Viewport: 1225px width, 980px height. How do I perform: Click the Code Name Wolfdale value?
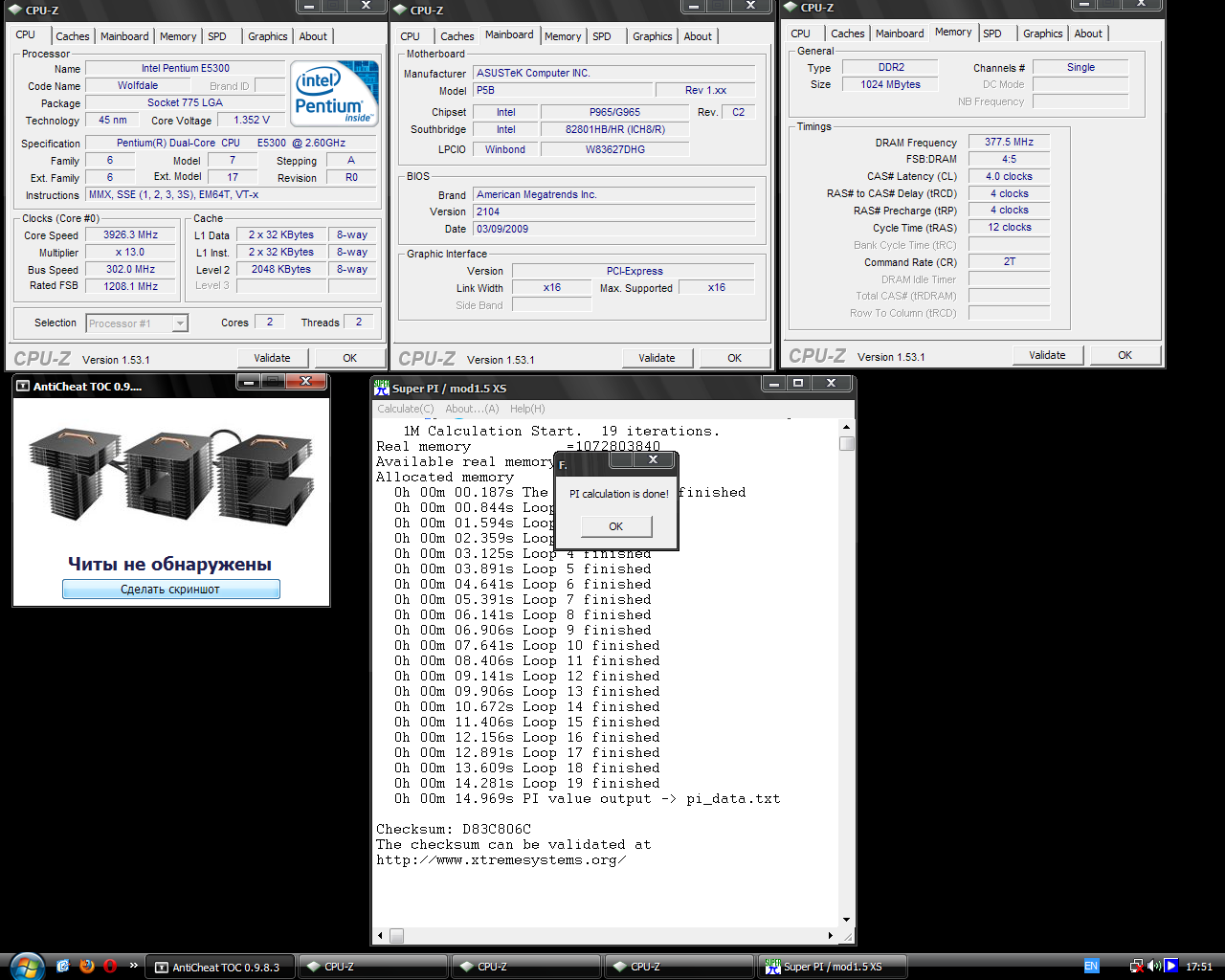pos(138,86)
